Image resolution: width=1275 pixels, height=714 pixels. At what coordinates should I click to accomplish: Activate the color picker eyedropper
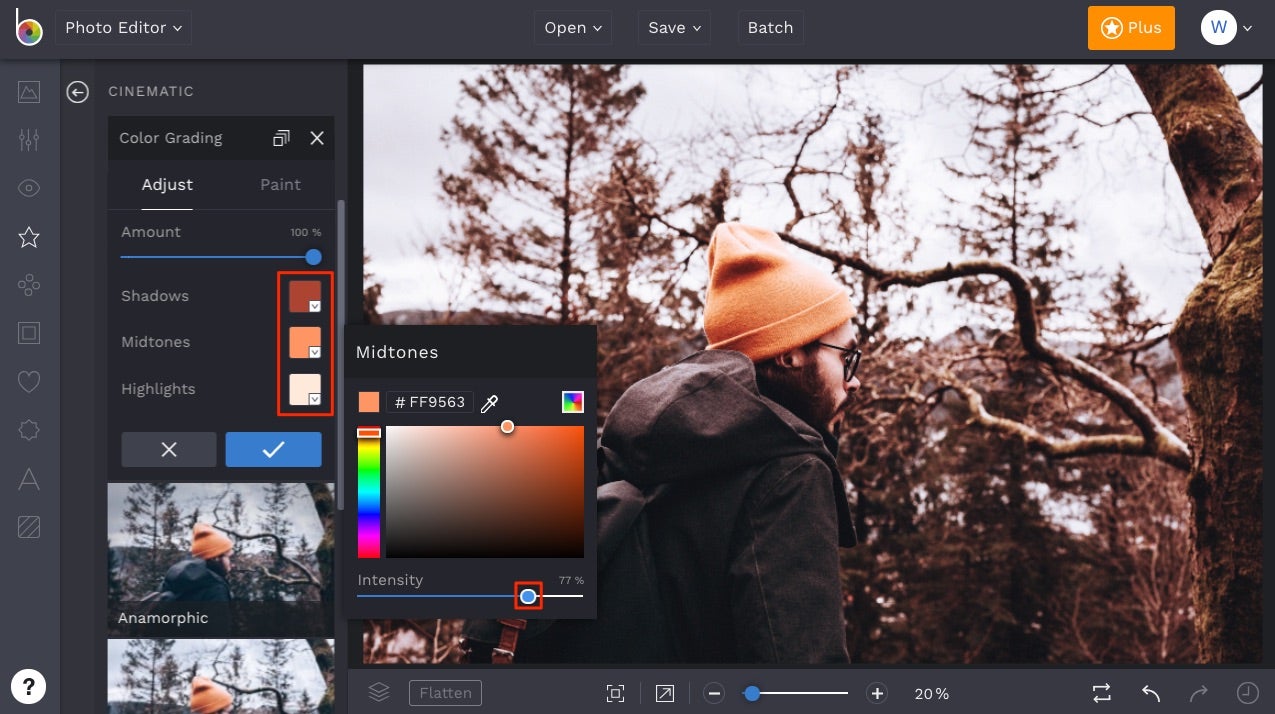coord(489,402)
